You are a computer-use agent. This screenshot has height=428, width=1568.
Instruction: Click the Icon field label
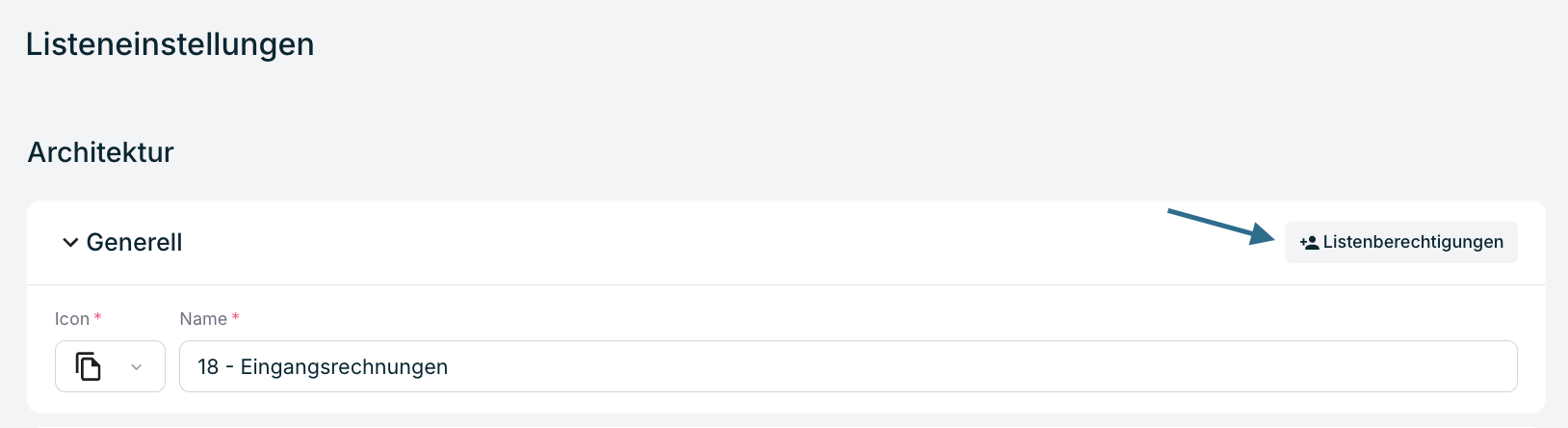coord(72,319)
